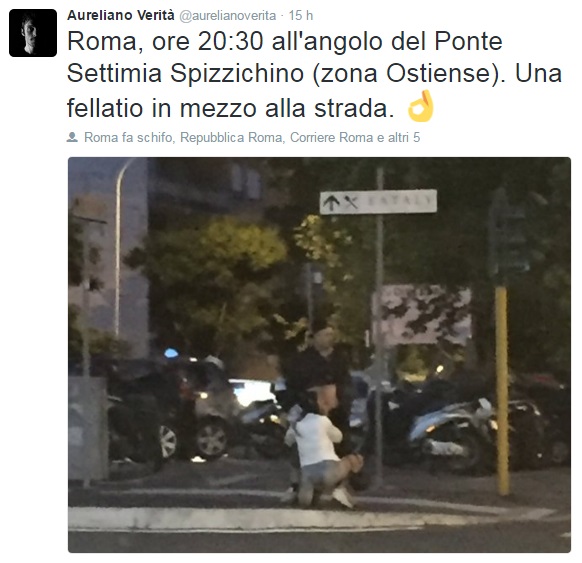Open the 15 h timestamp link
This screenshot has width=582, height=563.
click(301, 16)
